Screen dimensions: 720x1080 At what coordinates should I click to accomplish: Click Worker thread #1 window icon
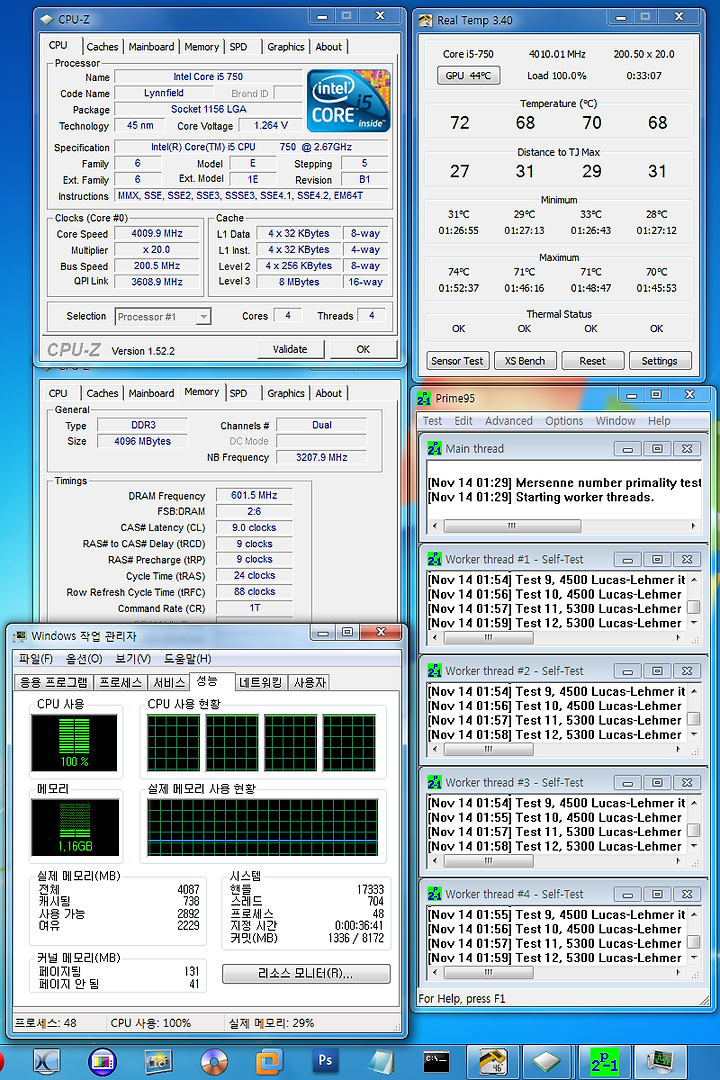(434, 559)
